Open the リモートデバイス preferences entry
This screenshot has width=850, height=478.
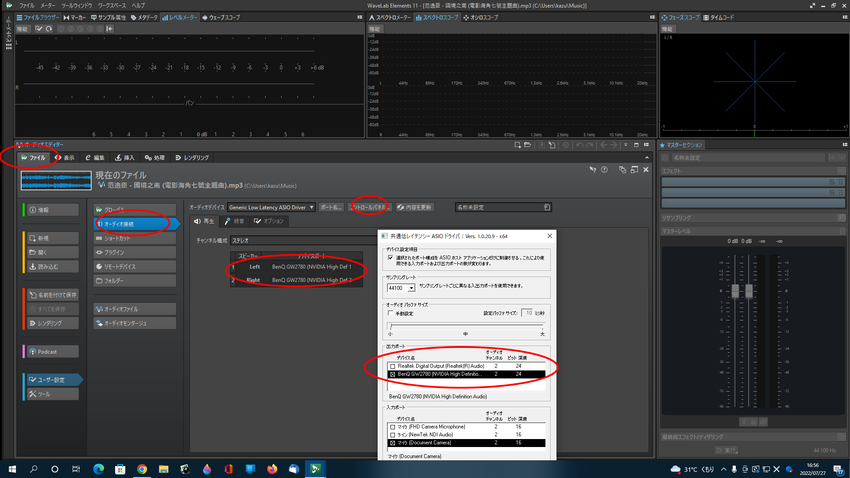134,266
